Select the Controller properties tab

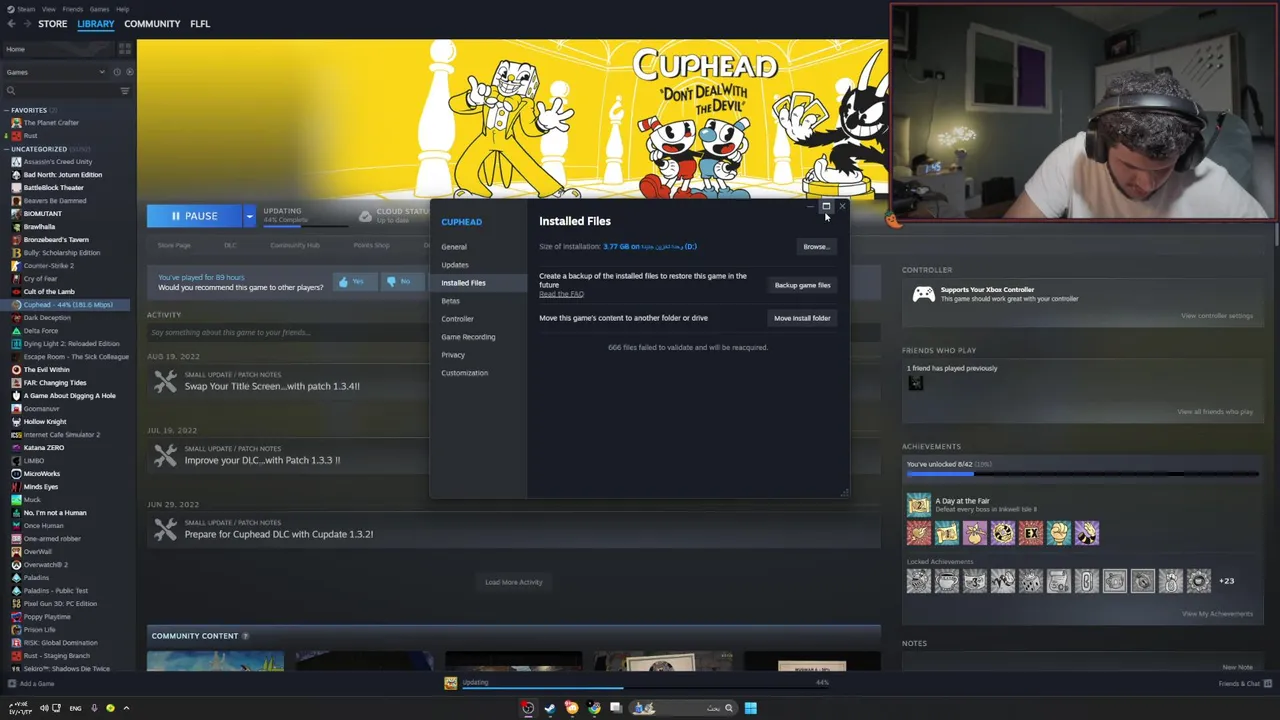point(478,319)
